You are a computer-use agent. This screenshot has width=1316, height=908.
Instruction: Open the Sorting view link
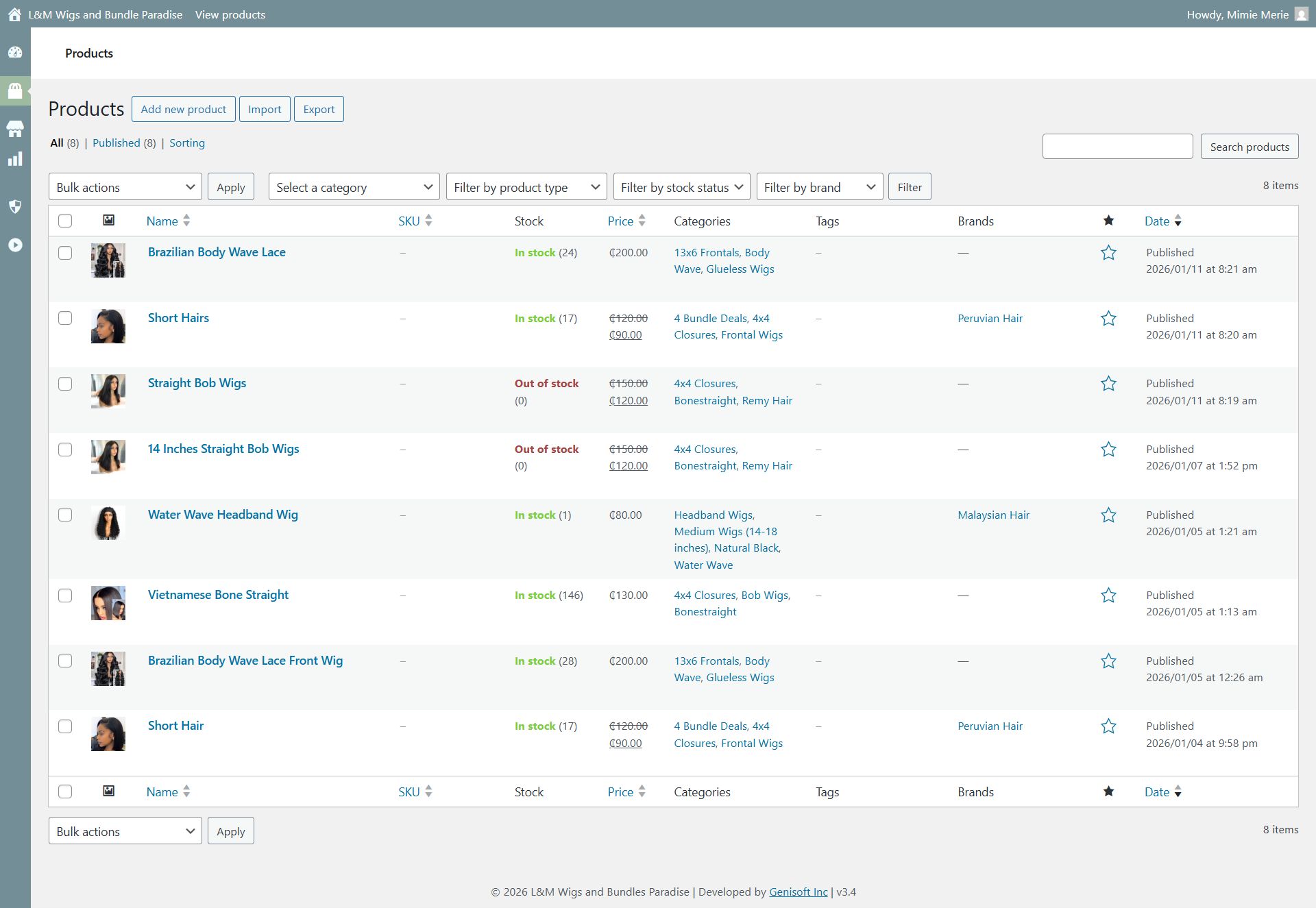point(187,143)
